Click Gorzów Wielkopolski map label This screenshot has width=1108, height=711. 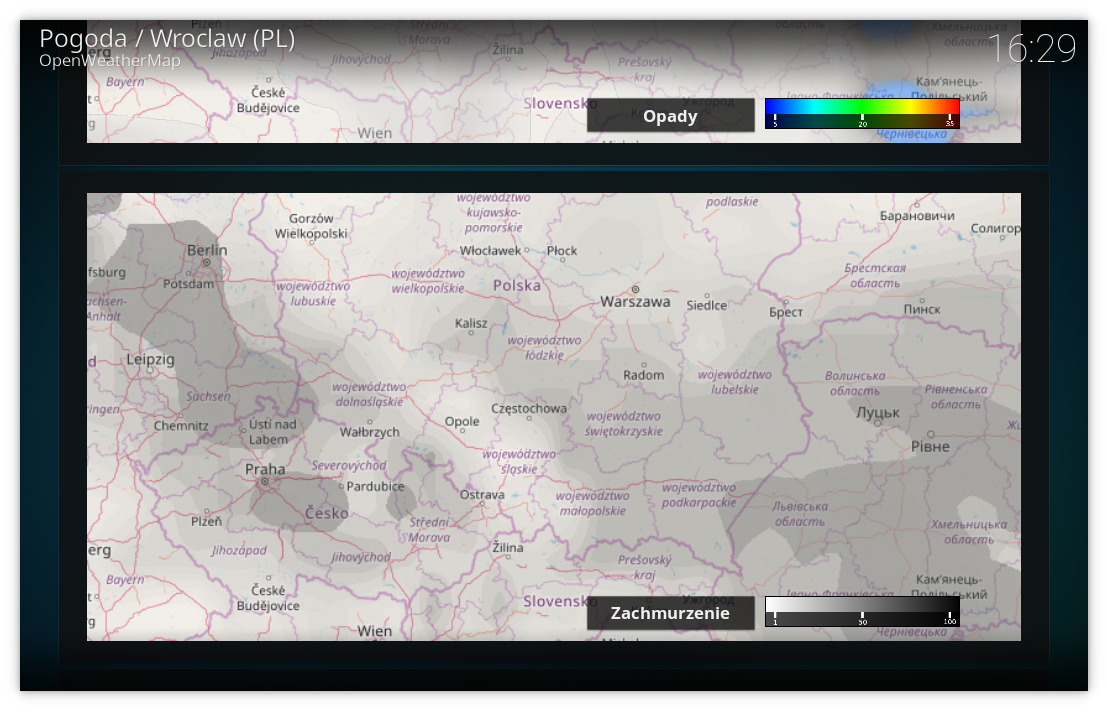311,226
